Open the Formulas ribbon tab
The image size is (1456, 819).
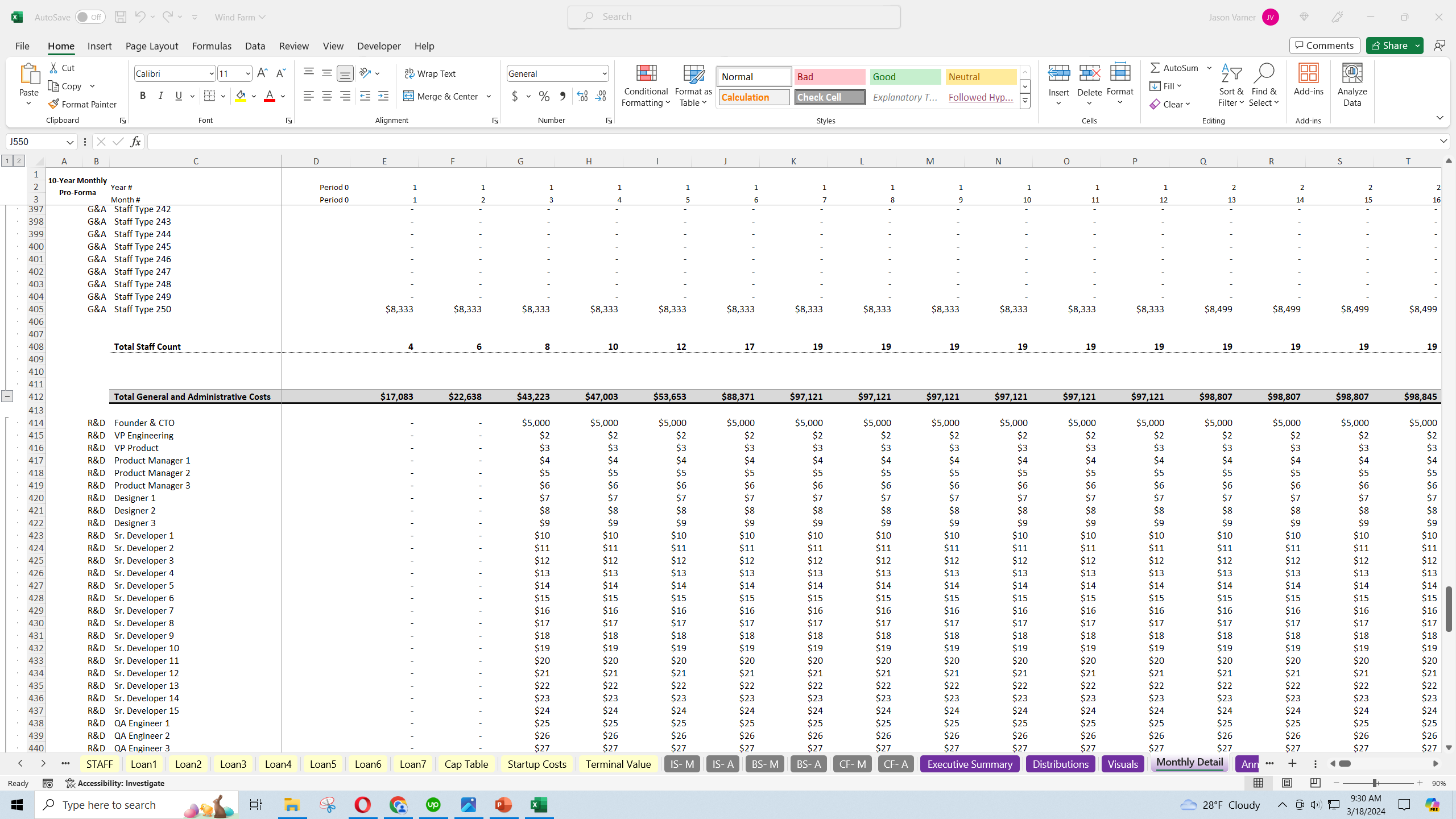tap(212, 46)
